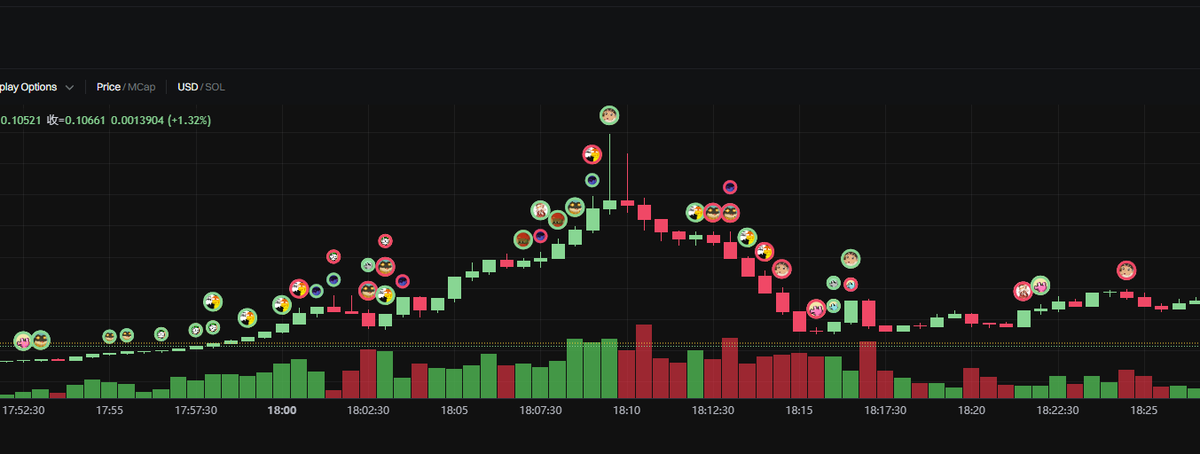This screenshot has width=1200, height=454.
Task: Select the small blue-ringed avatar just below the peak
Action: [592, 181]
